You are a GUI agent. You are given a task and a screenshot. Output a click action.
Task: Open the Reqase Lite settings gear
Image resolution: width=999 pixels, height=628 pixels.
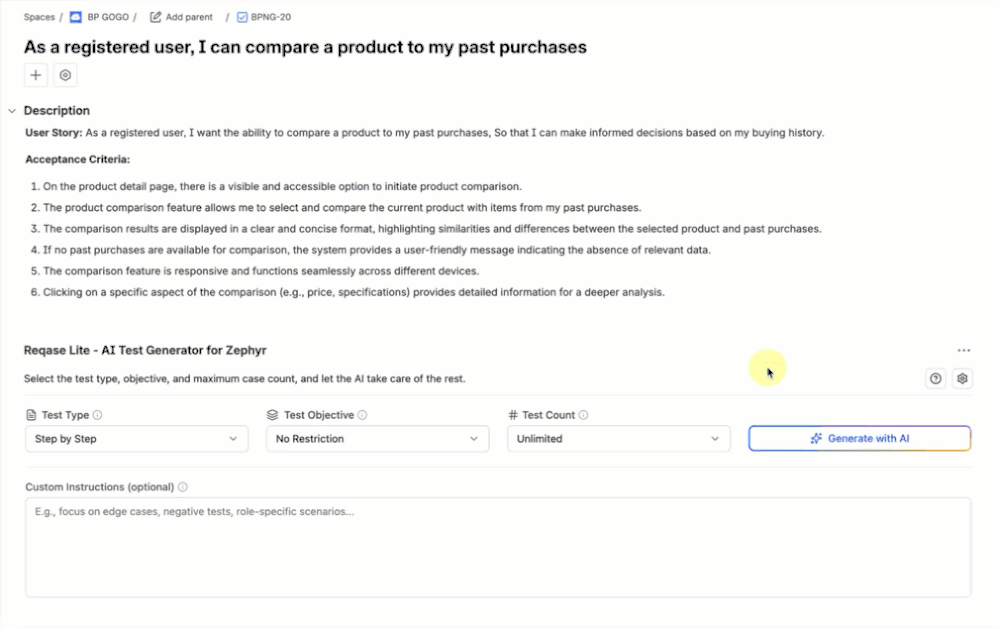pyautogui.click(x=962, y=379)
